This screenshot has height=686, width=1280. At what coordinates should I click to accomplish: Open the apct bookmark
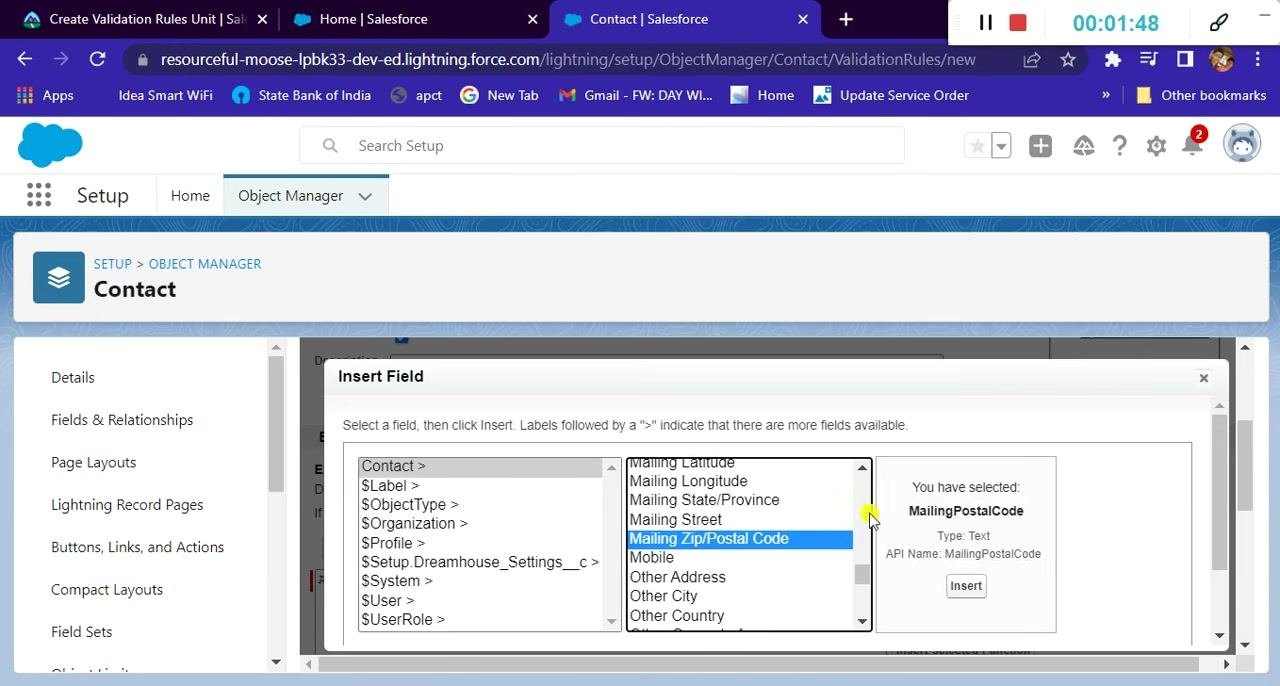point(416,95)
